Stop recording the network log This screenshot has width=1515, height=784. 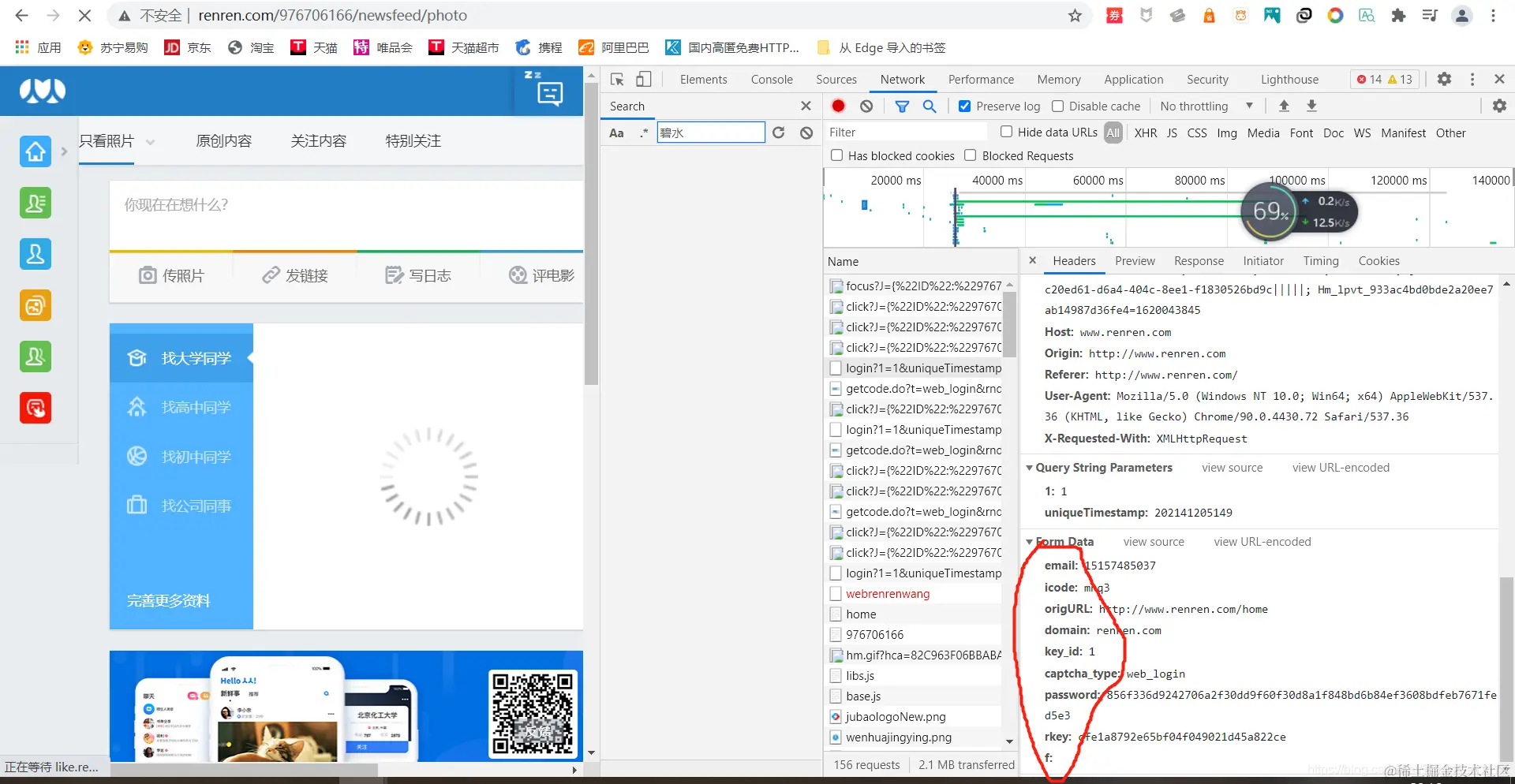pos(838,106)
